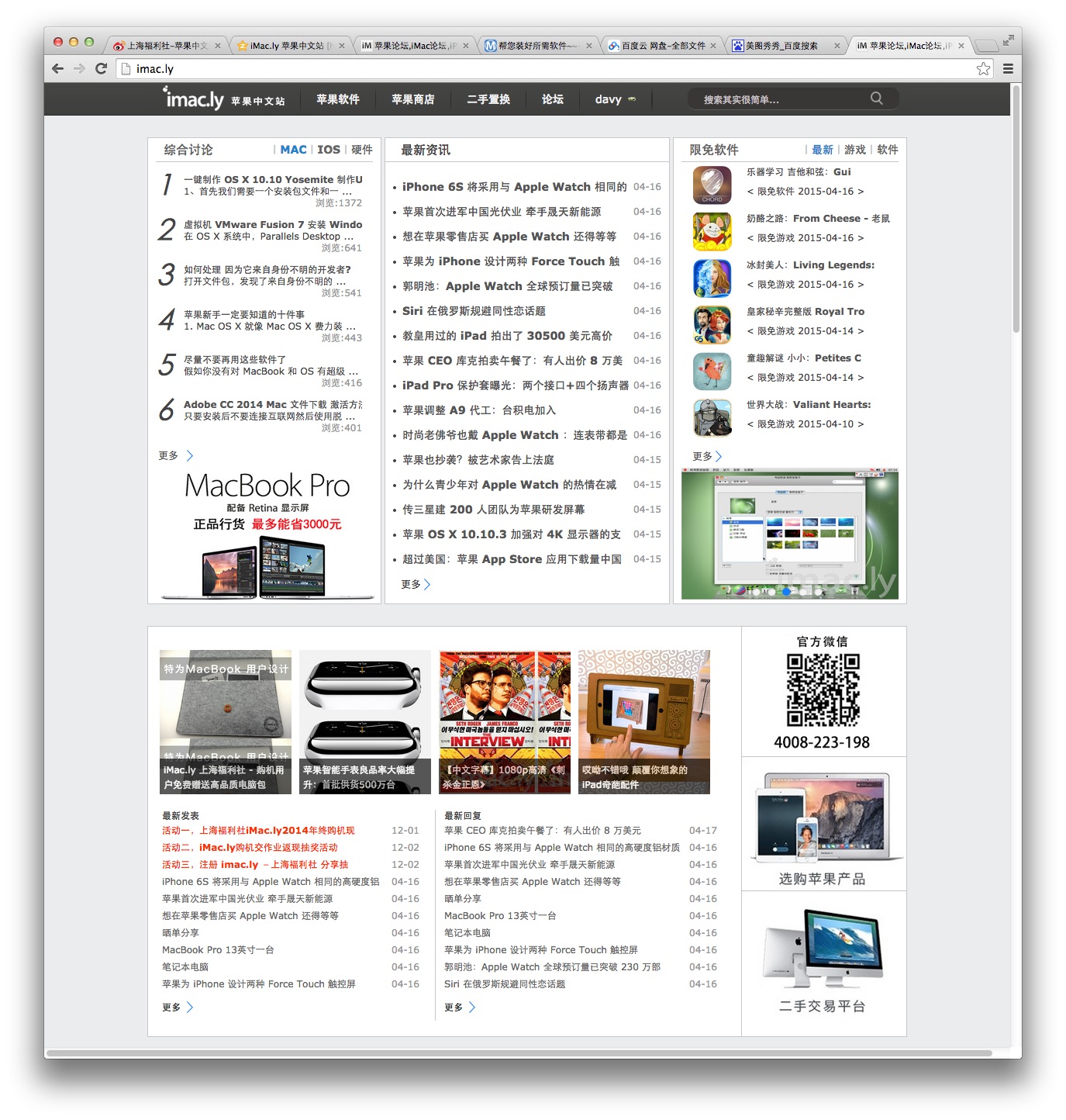Expand 更多 under 最新发表

178,1007
